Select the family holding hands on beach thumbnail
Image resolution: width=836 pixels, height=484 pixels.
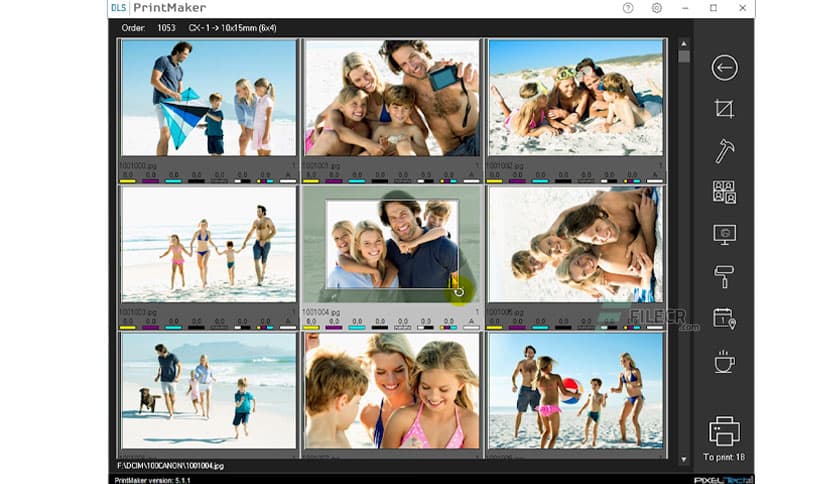(208, 245)
